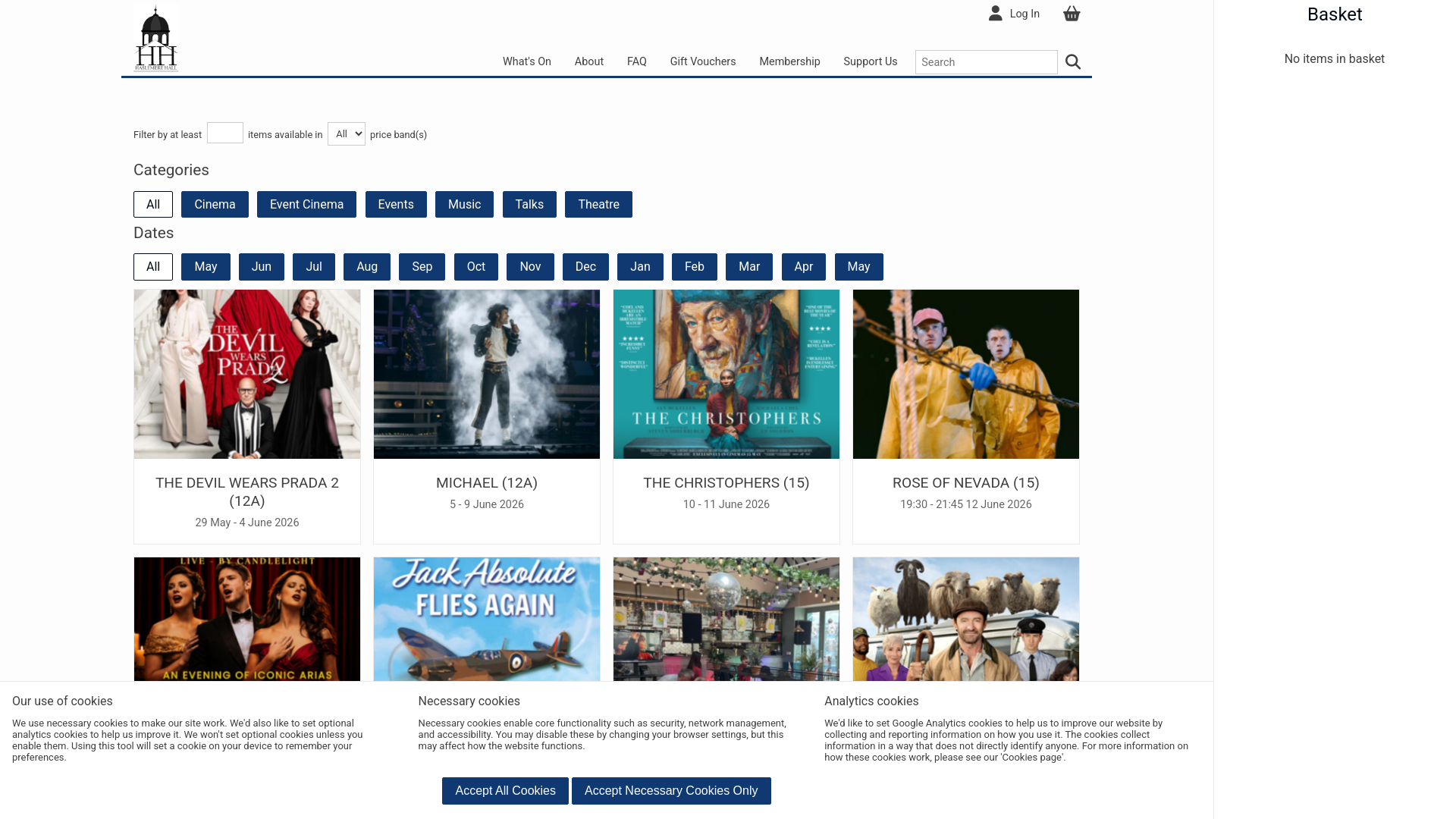1456x819 pixels.
Task: Open Jack Absolute Flies Again poster
Action: tap(487, 620)
